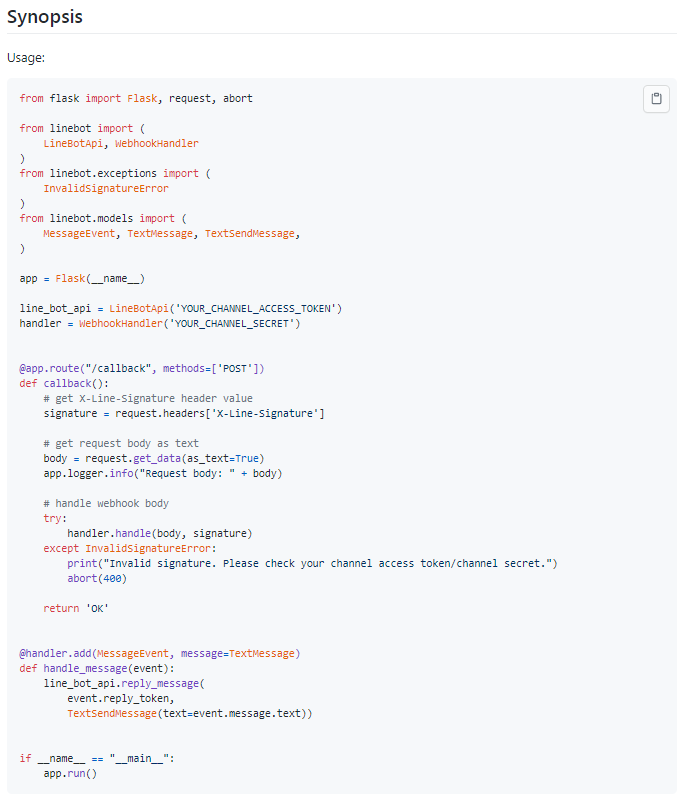
Task: Click 'except InvalidSignatureError:' line
Action: [130, 548]
